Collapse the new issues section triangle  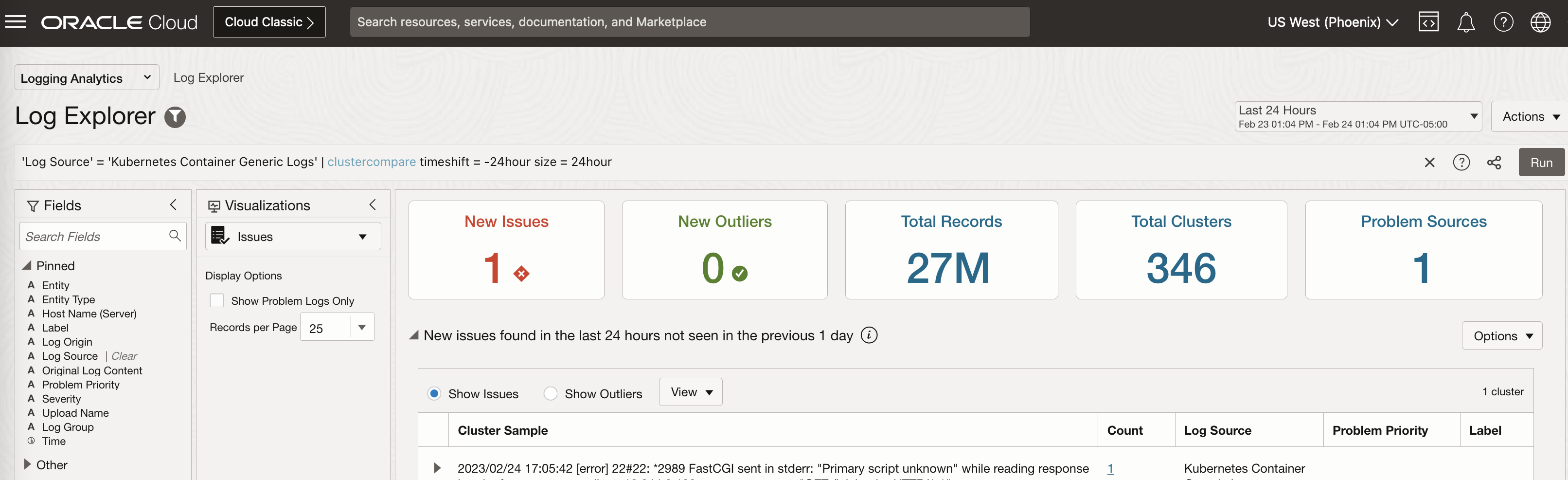[413, 335]
